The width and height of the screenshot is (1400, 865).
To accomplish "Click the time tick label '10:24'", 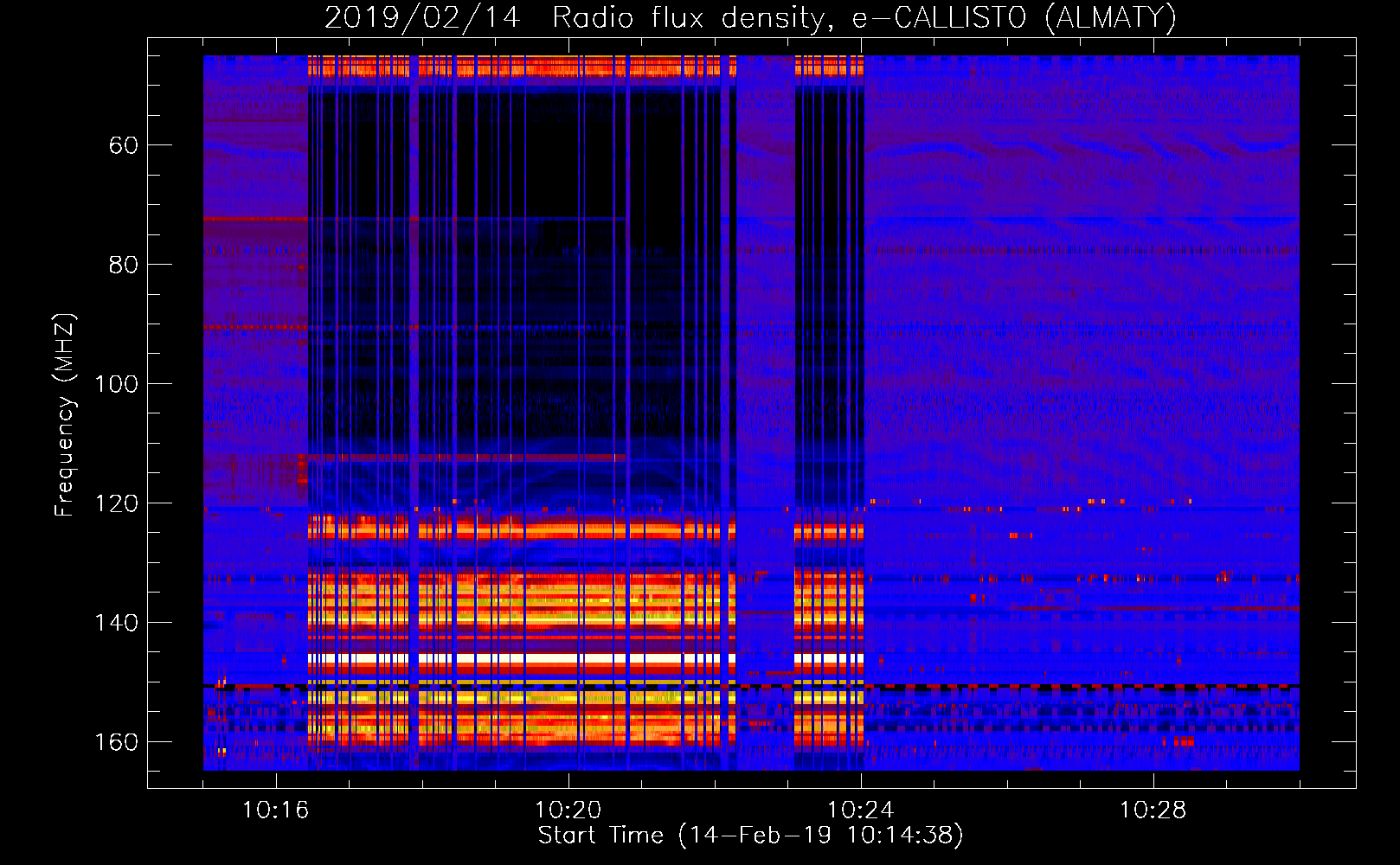I will (x=860, y=811).
